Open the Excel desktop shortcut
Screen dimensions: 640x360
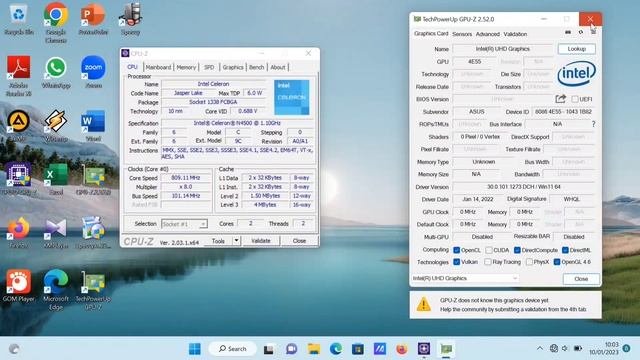coord(56,179)
